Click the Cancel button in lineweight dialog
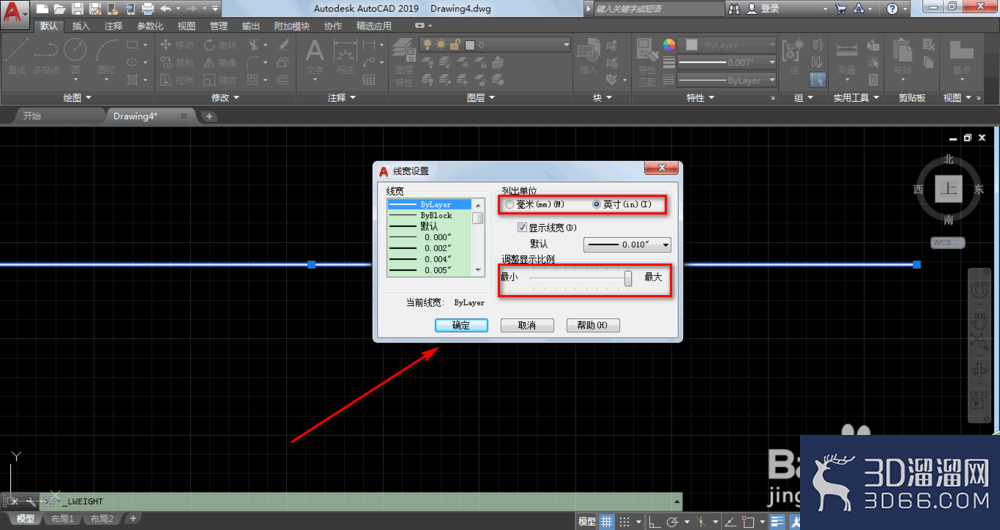This screenshot has width=1000, height=530. coord(527,325)
